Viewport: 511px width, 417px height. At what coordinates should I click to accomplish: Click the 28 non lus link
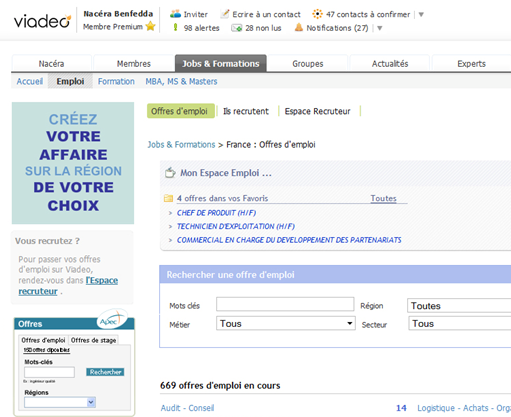(263, 28)
